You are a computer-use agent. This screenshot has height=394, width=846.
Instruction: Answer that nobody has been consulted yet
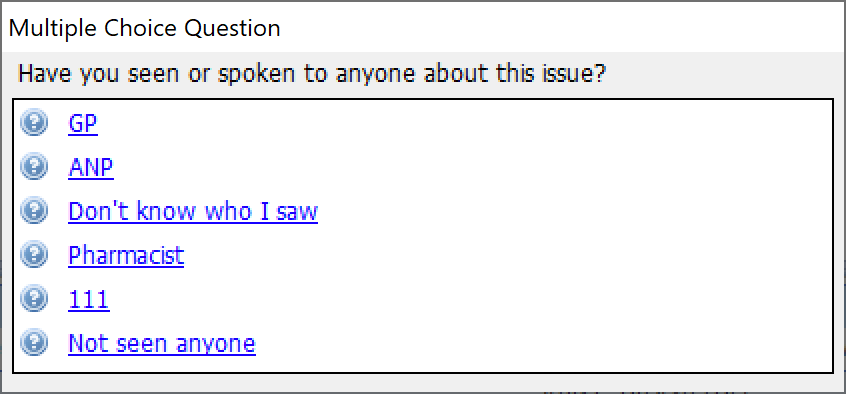[161, 343]
